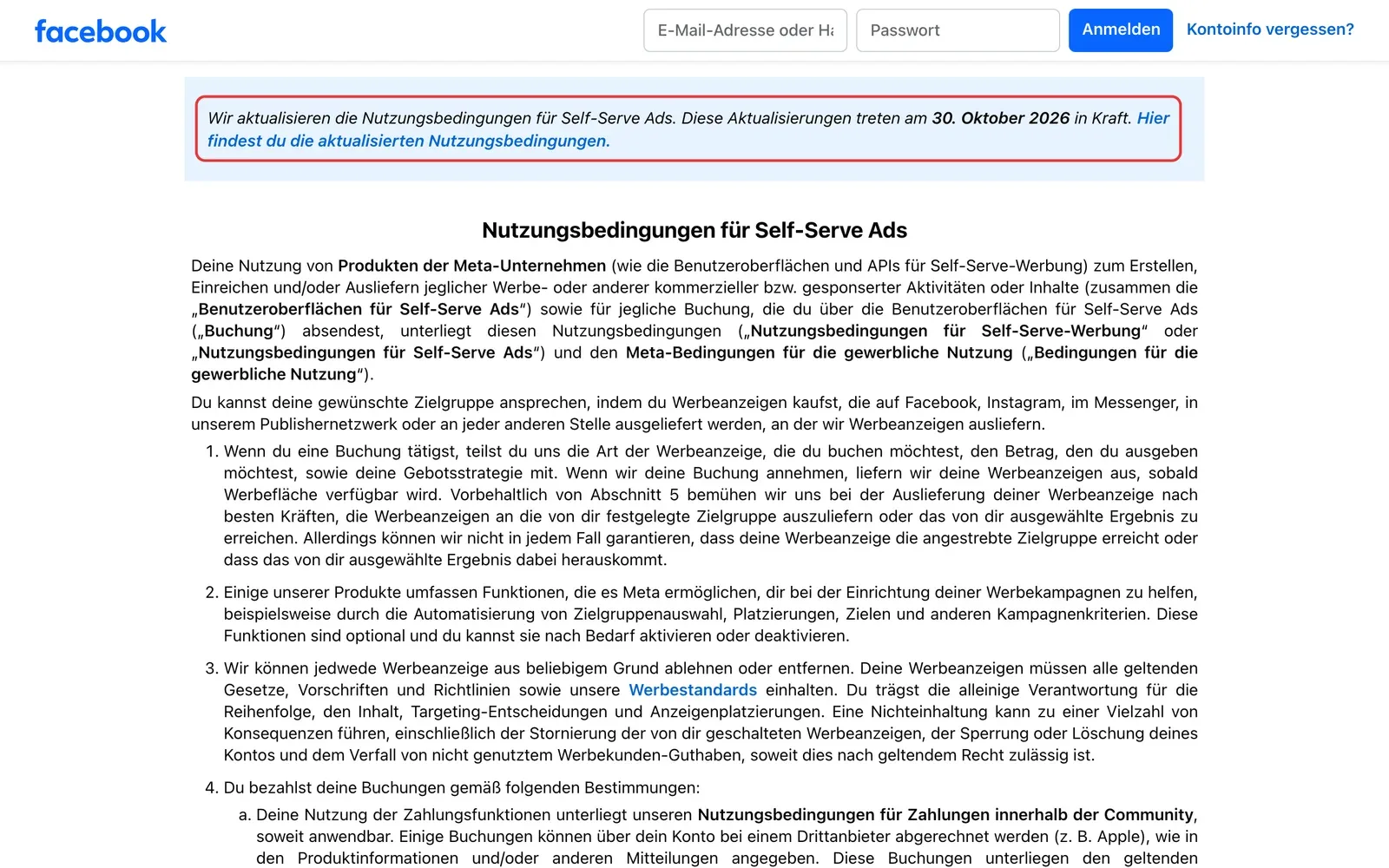Click the heading 'Nutzungsbedingungen für Self-Serve Ads'
The height and width of the screenshot is (868, 1389).
pos(694,230)
